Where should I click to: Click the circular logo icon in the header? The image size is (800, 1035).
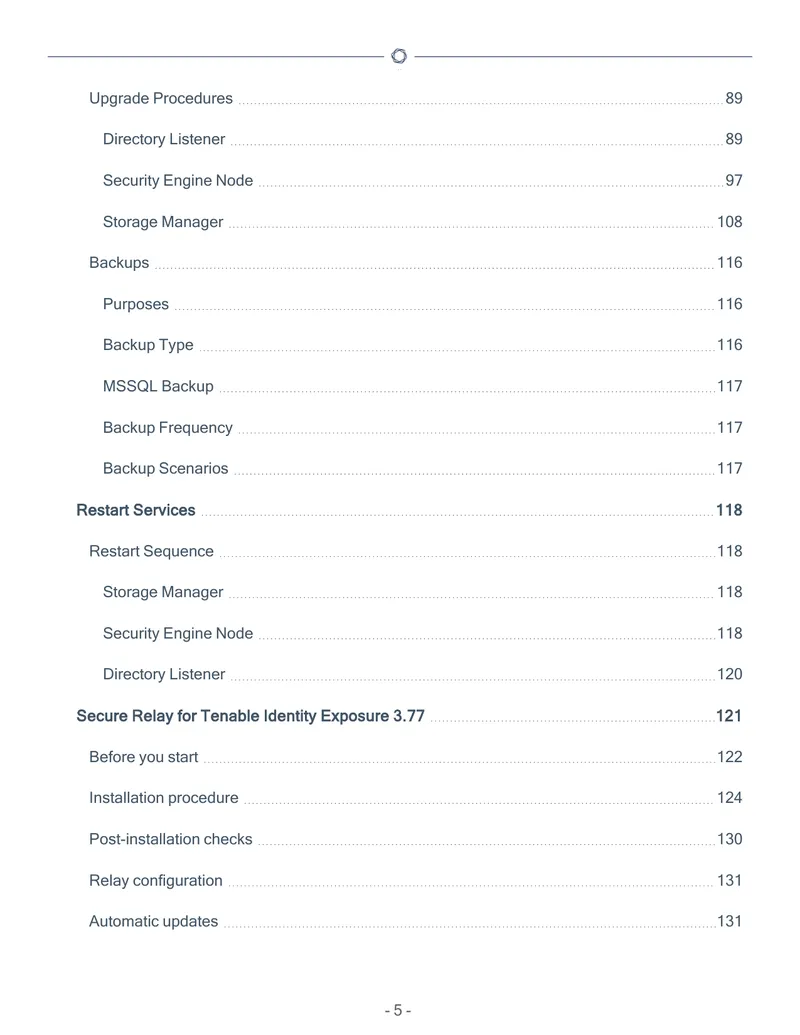[x=399, y=56]
